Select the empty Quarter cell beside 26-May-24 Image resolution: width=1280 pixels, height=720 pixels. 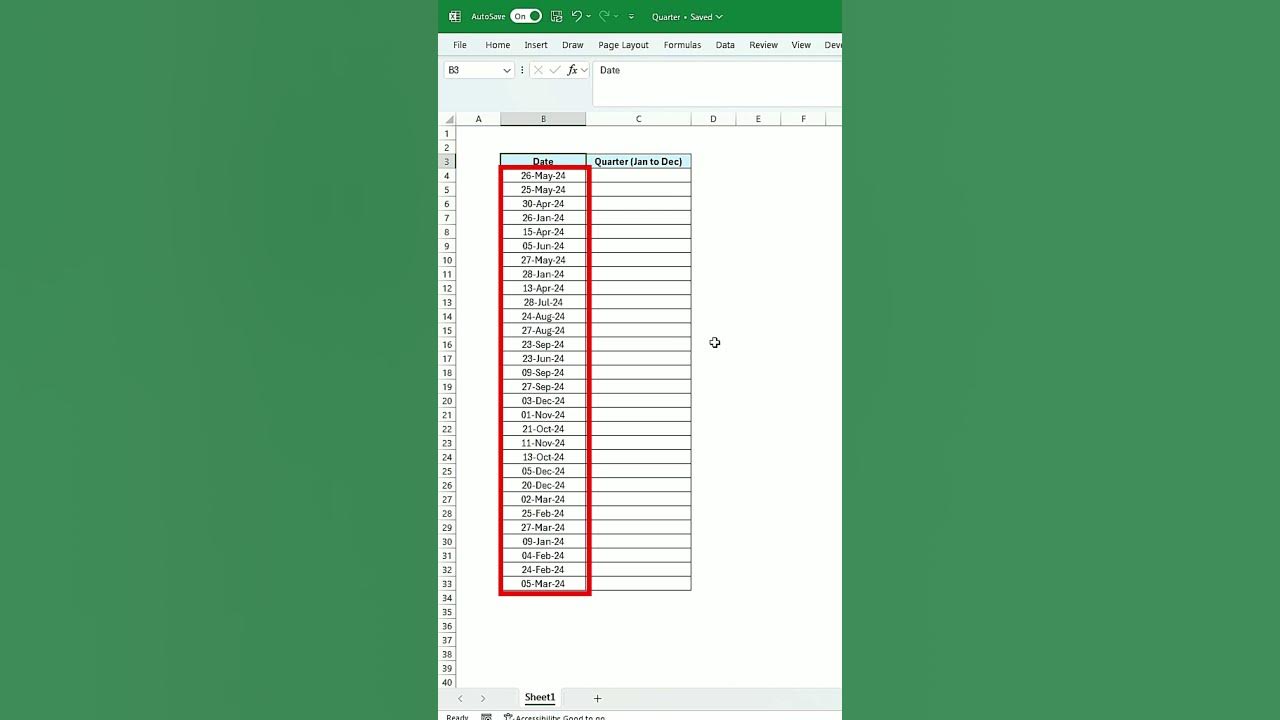coord(638,176)
